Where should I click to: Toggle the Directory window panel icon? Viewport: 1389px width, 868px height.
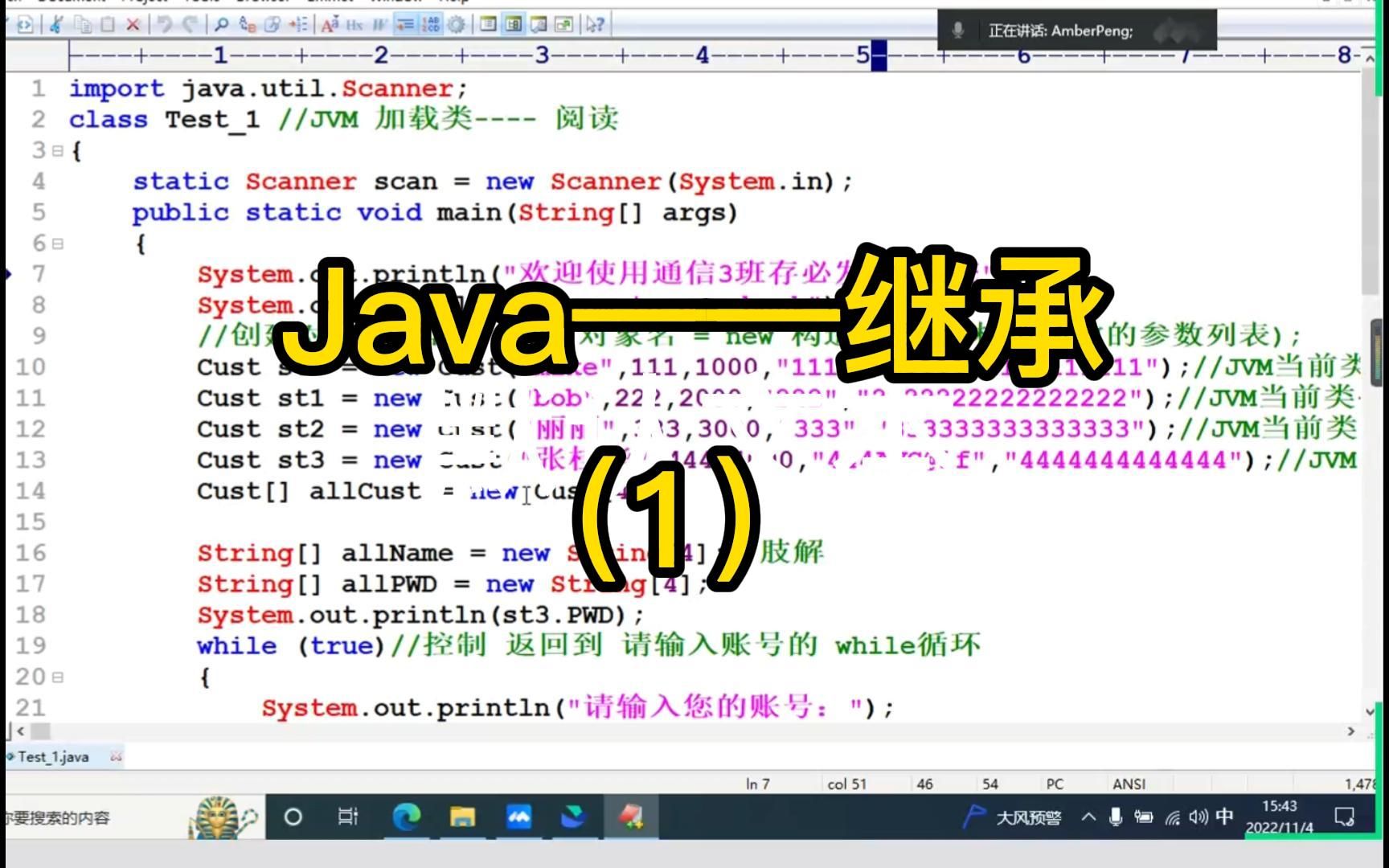coord(488,25)
